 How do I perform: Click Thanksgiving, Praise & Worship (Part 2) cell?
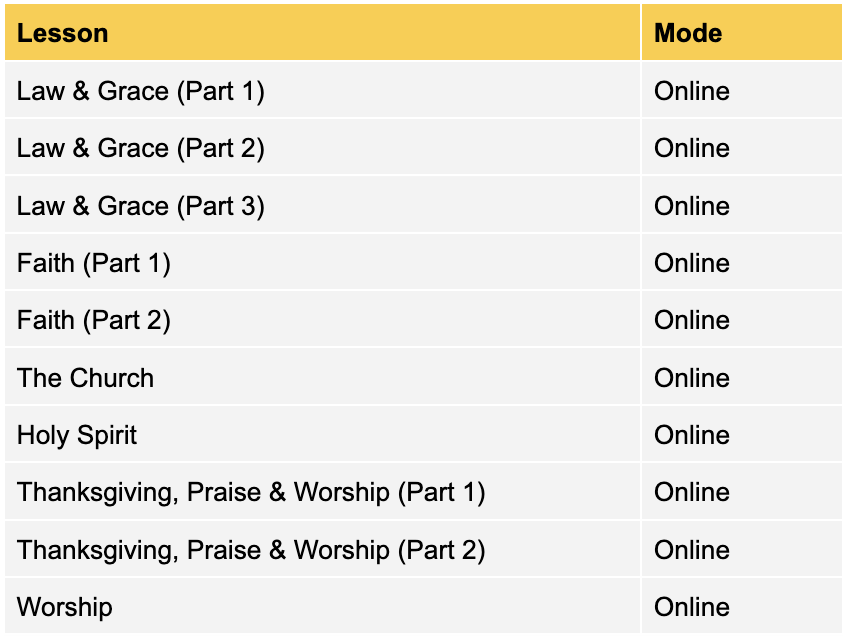251,550
